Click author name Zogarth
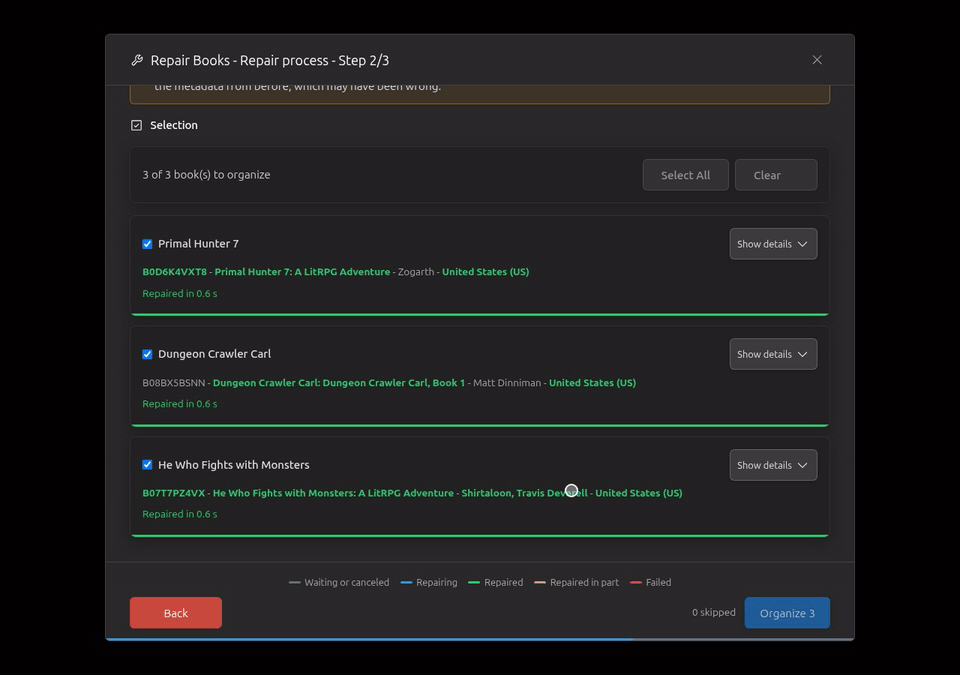This screenshot has height=675, width=960. tap(416, 272)
